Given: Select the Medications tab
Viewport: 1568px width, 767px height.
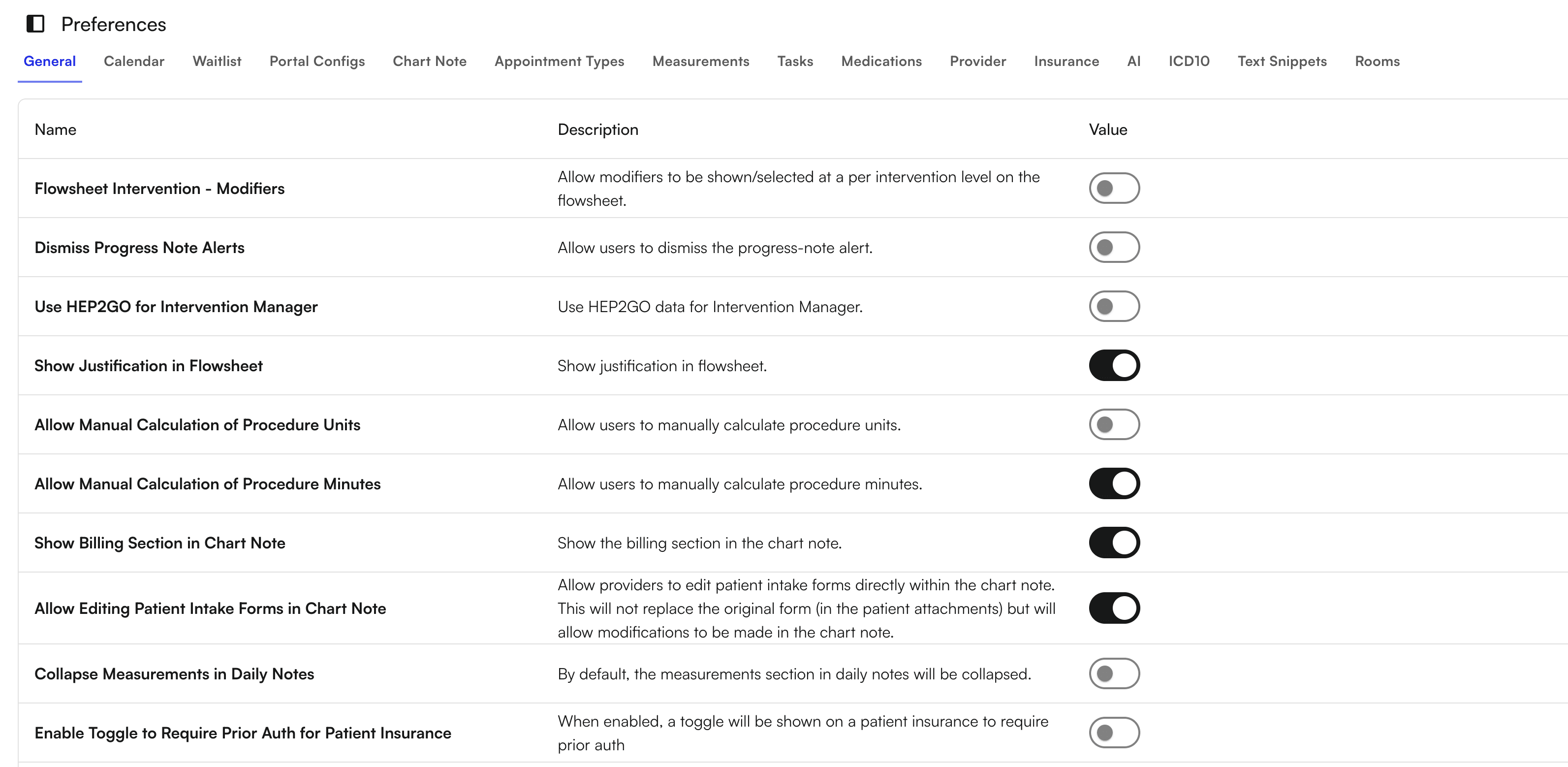Looking at the screenshot, I should pos(881,61).
